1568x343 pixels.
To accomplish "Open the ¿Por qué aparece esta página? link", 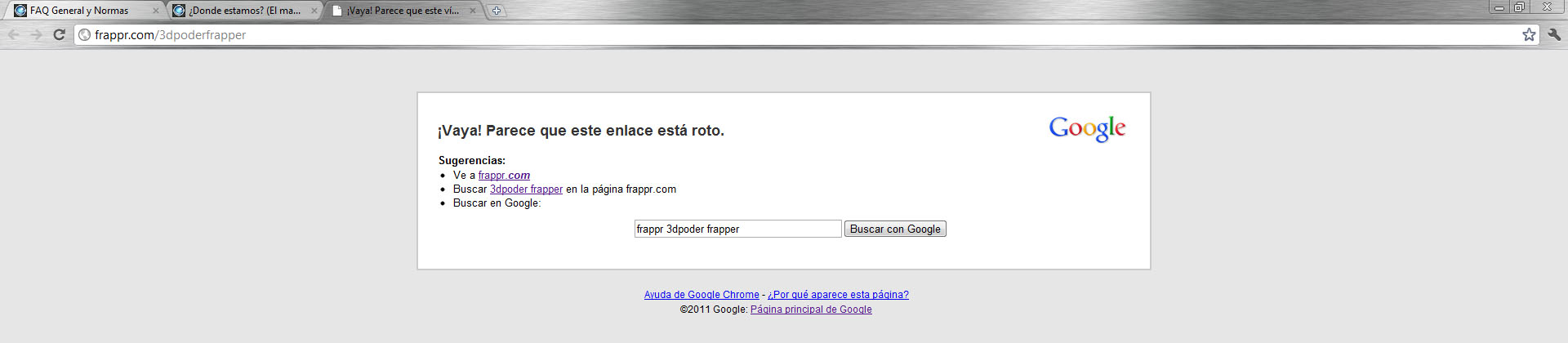I will click(x=838, y=295).
